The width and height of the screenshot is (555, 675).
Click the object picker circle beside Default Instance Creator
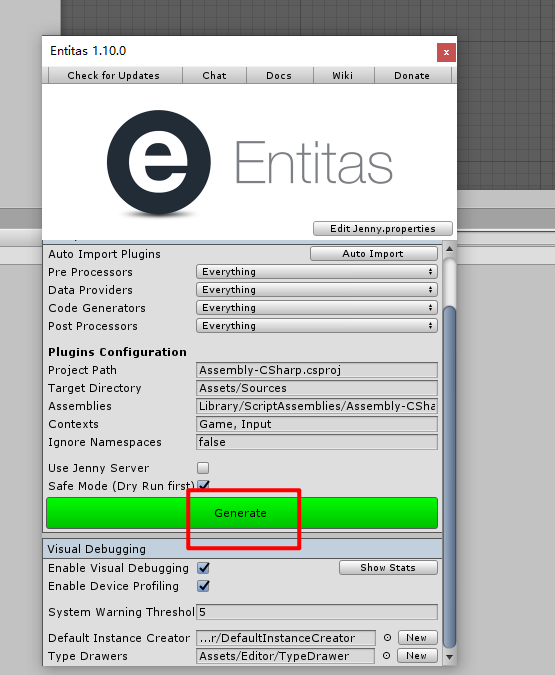click(388, 638)
